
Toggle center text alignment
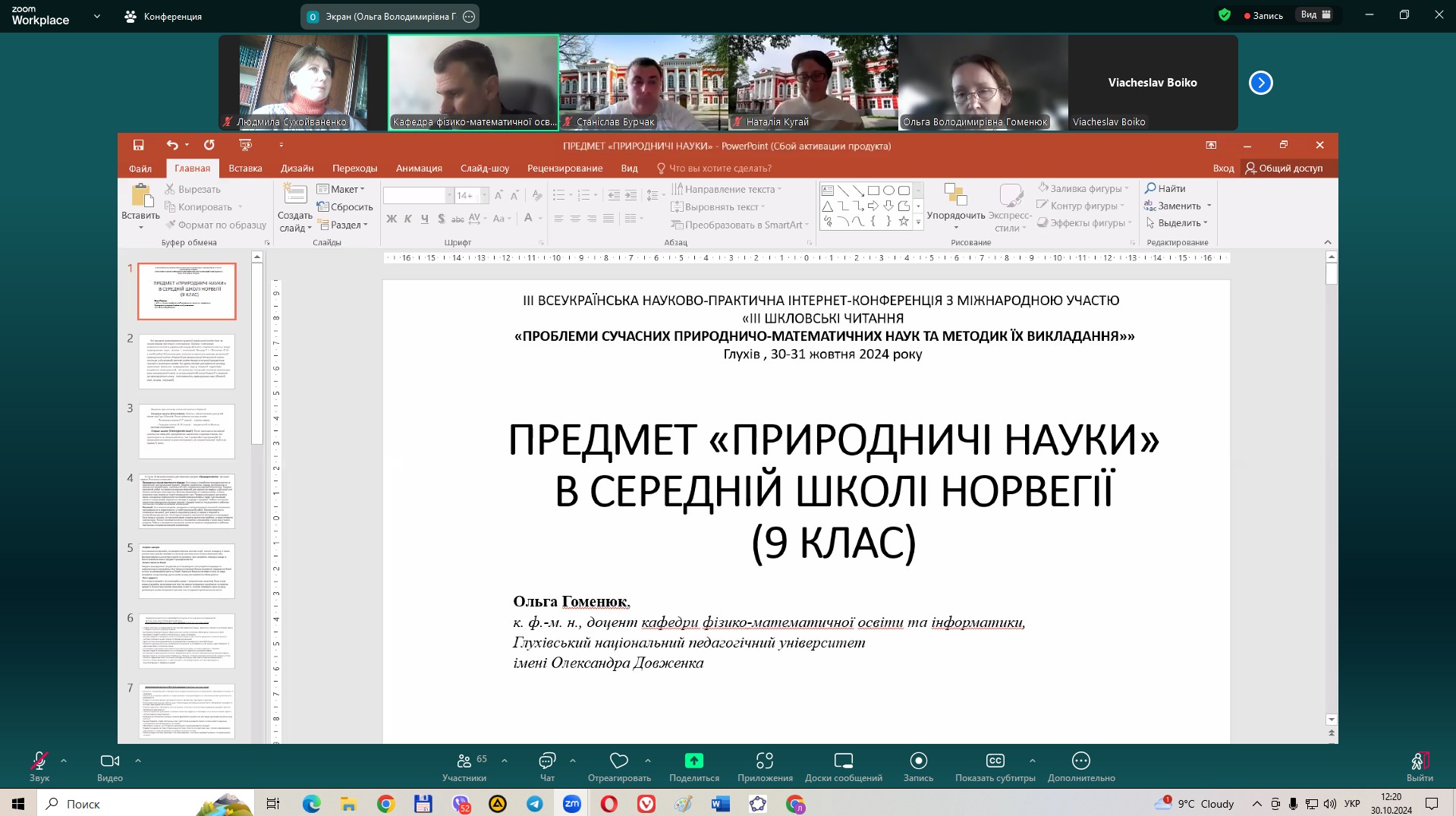[575, 219]
